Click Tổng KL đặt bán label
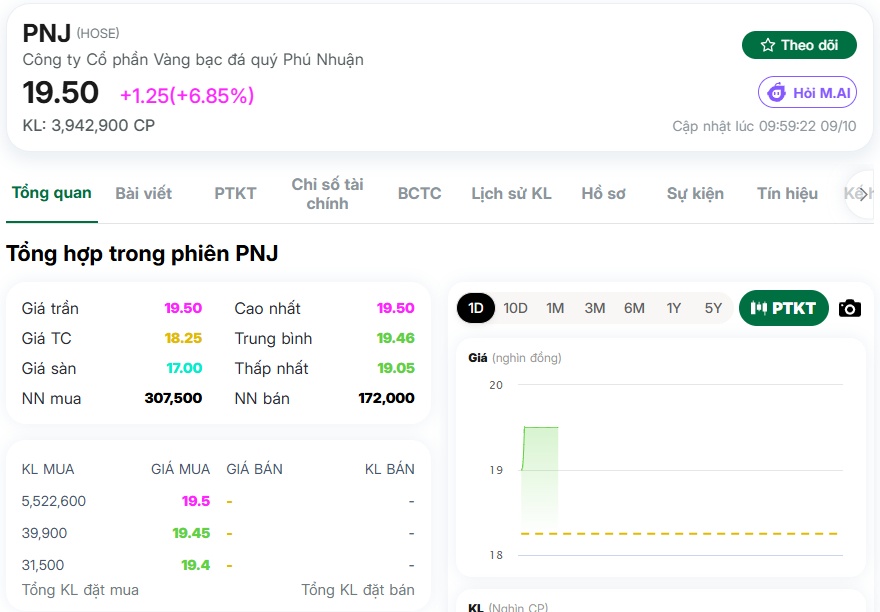 [358, 590]
